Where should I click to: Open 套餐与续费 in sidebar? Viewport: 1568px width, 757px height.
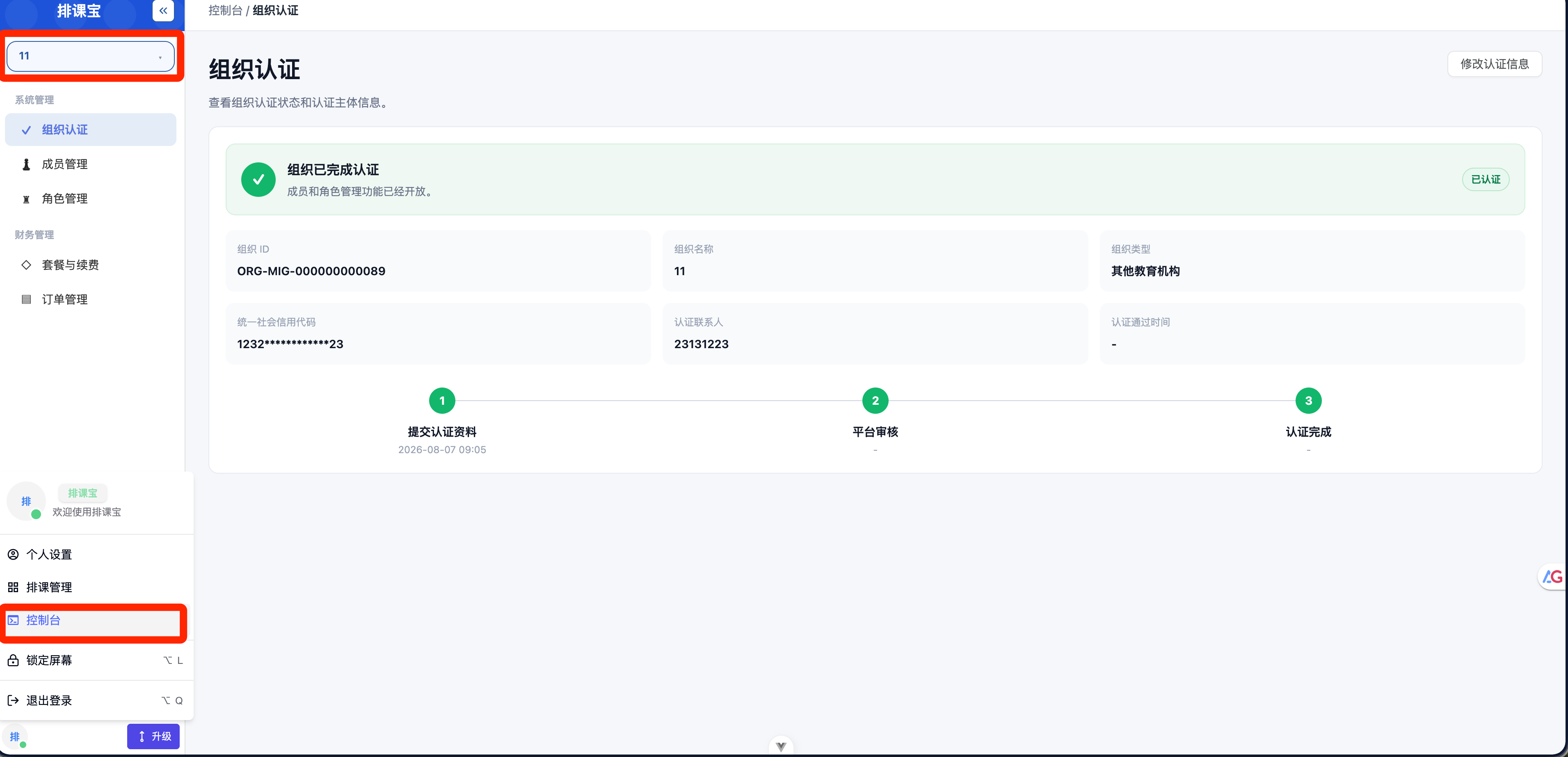(x=91, y=265)
